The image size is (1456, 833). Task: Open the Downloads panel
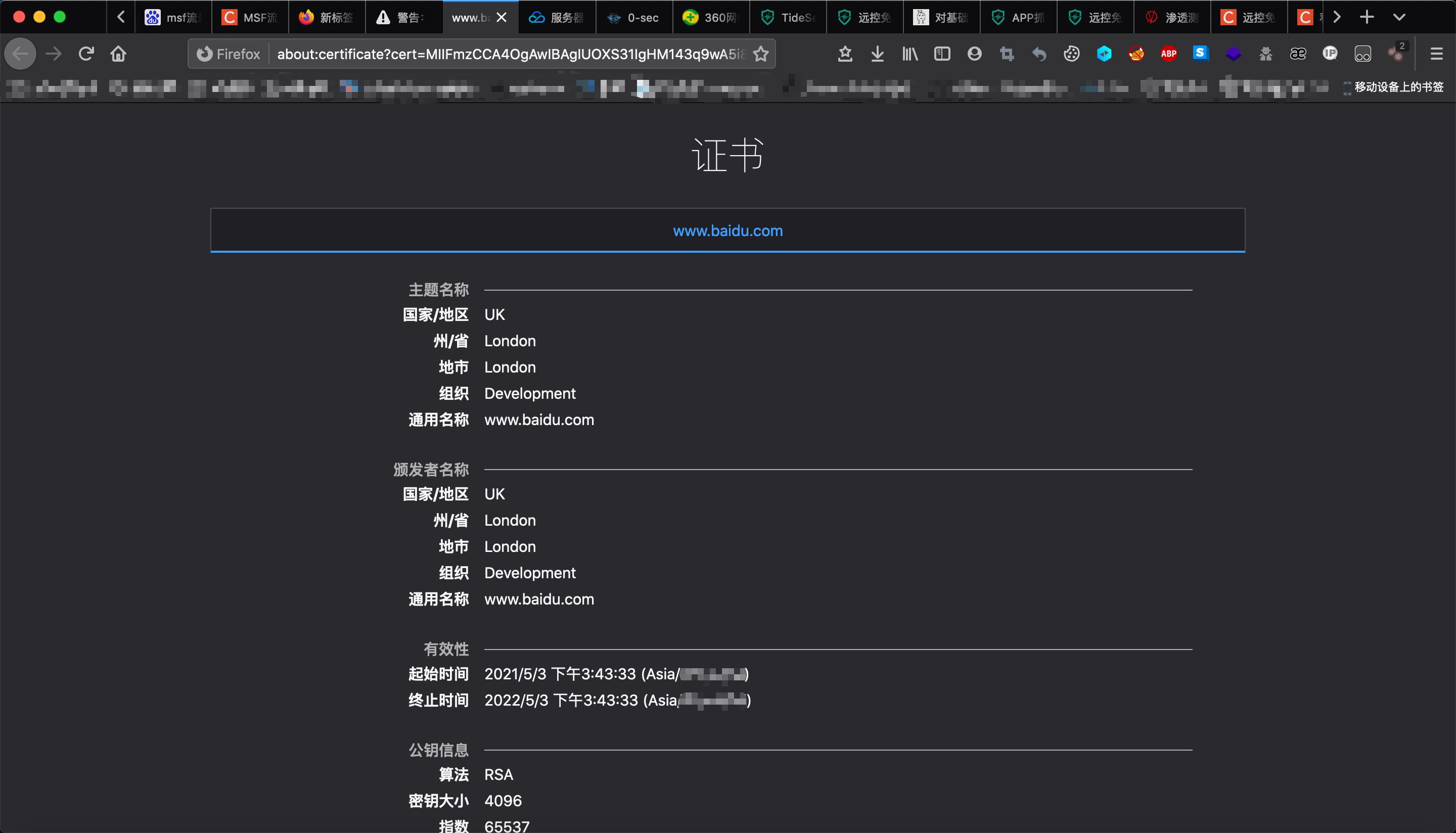point(877,54)
